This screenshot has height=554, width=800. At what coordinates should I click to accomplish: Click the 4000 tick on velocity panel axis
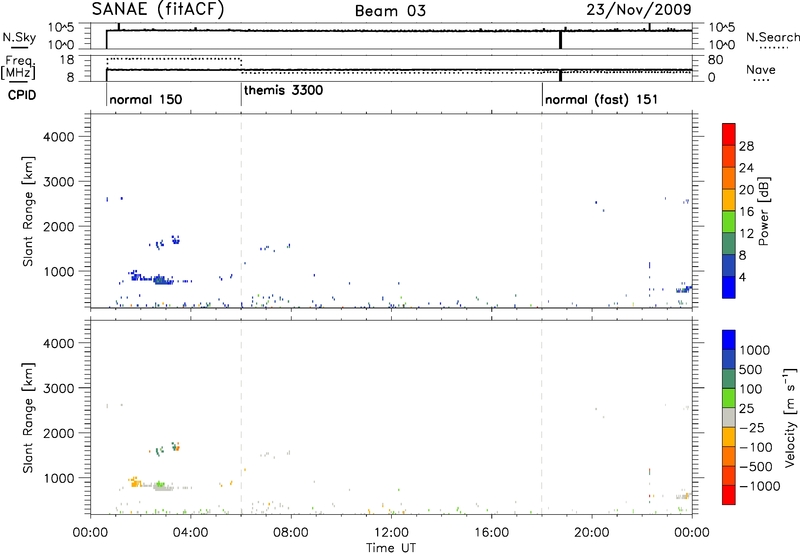coord(58,343)
